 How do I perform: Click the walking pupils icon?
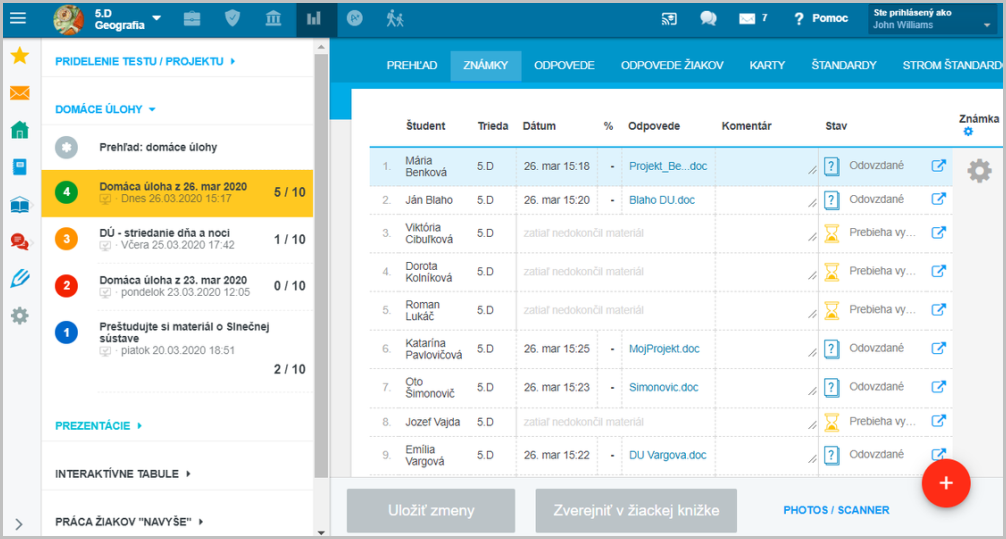tap(395, 19)
